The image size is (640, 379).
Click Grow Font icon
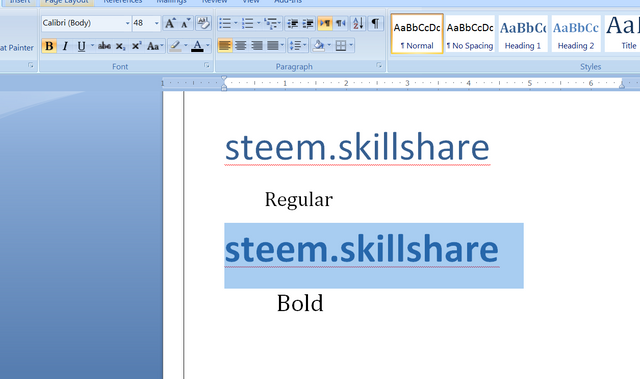pos(170,23)
